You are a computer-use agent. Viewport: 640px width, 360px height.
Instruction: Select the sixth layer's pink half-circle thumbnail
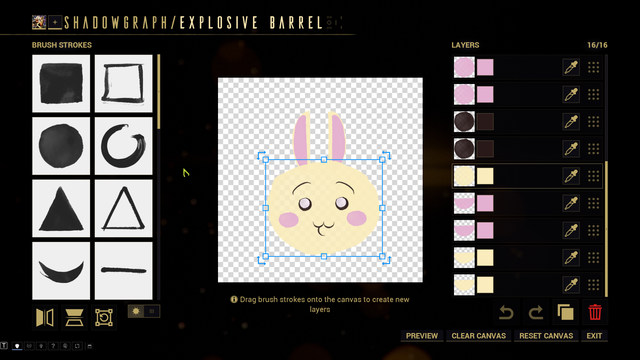[x=464, y=203]
